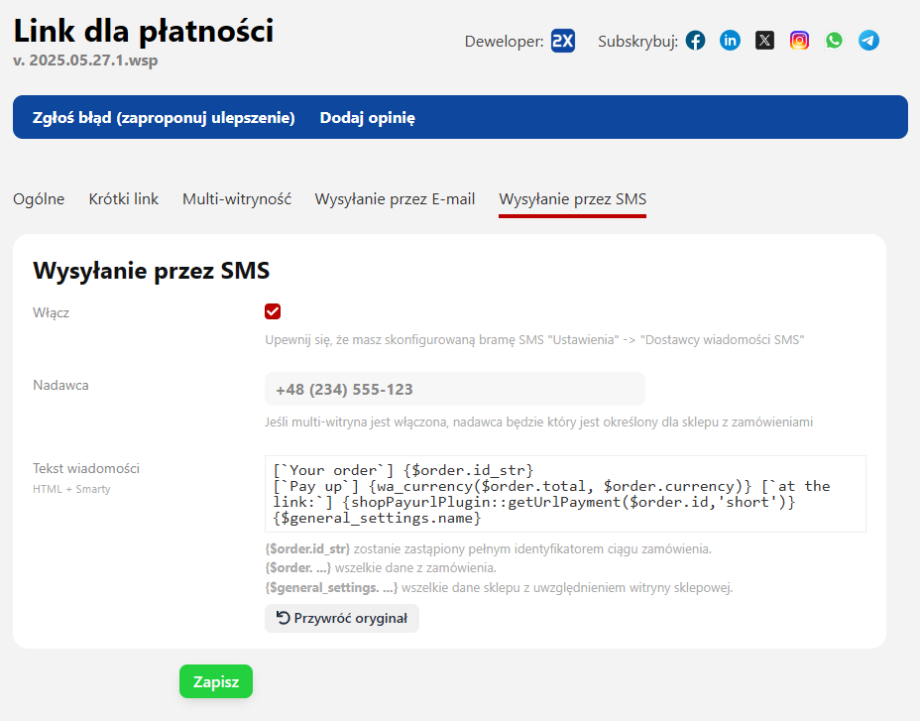Disable the Włącz SMS checkbox
Viewport: 920px width, 721px height.
(x=273, y=312)
